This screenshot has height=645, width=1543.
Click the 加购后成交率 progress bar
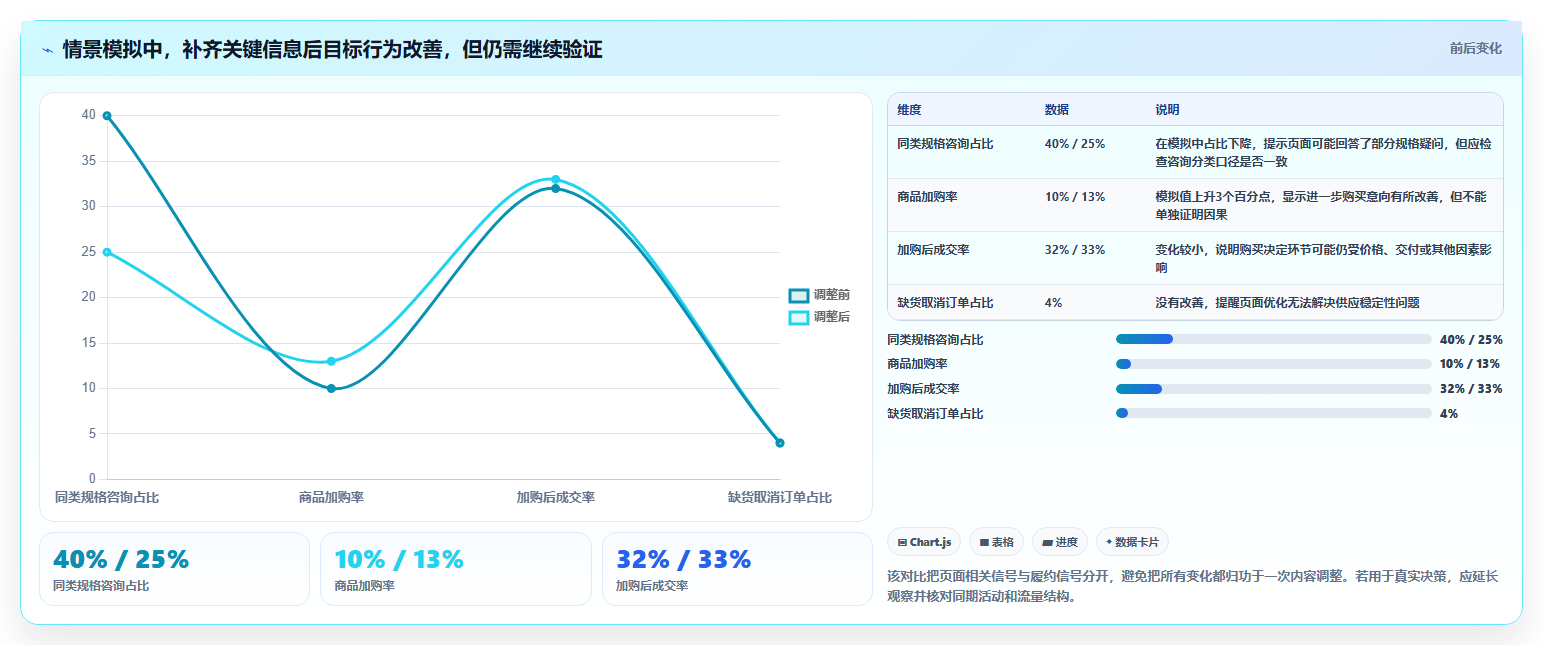(1274, 388)
